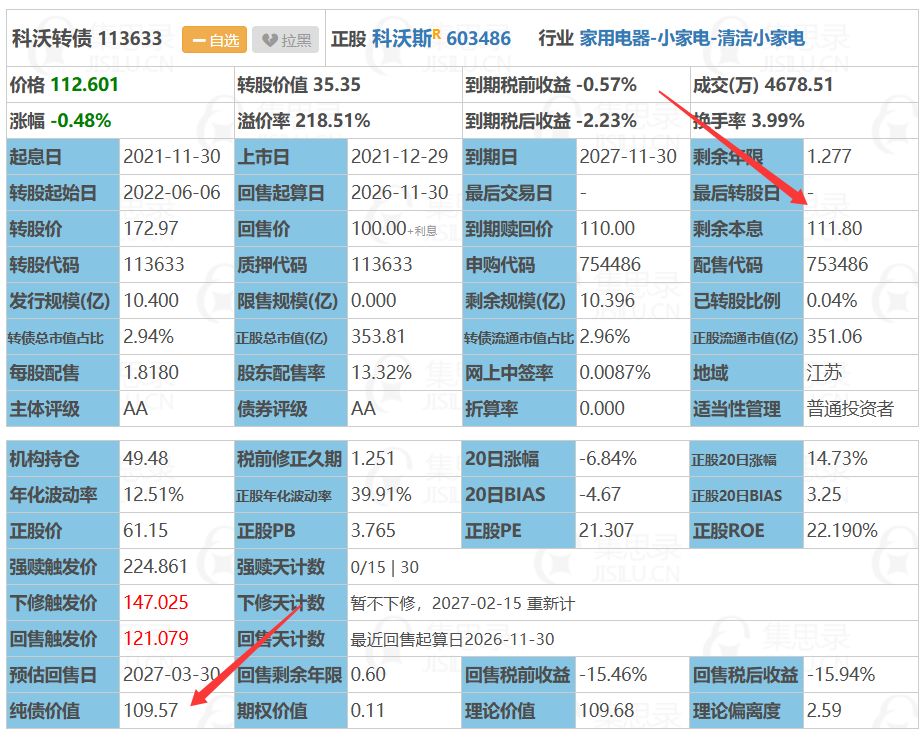The height and width of the screenshot is (734, 924).
Task: Click the 适当性管理 value 普通投资者
Action: pyautogui.click(x=850, y=408)
